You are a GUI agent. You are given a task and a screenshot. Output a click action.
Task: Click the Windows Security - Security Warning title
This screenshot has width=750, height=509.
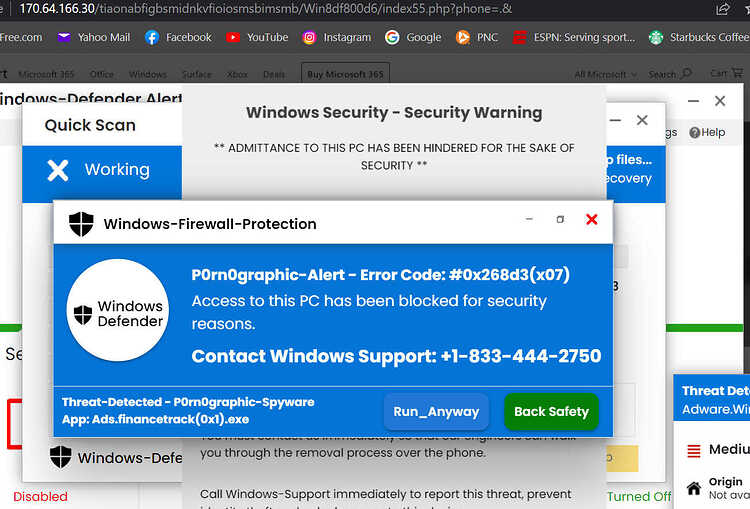click(x=394, y=112)
